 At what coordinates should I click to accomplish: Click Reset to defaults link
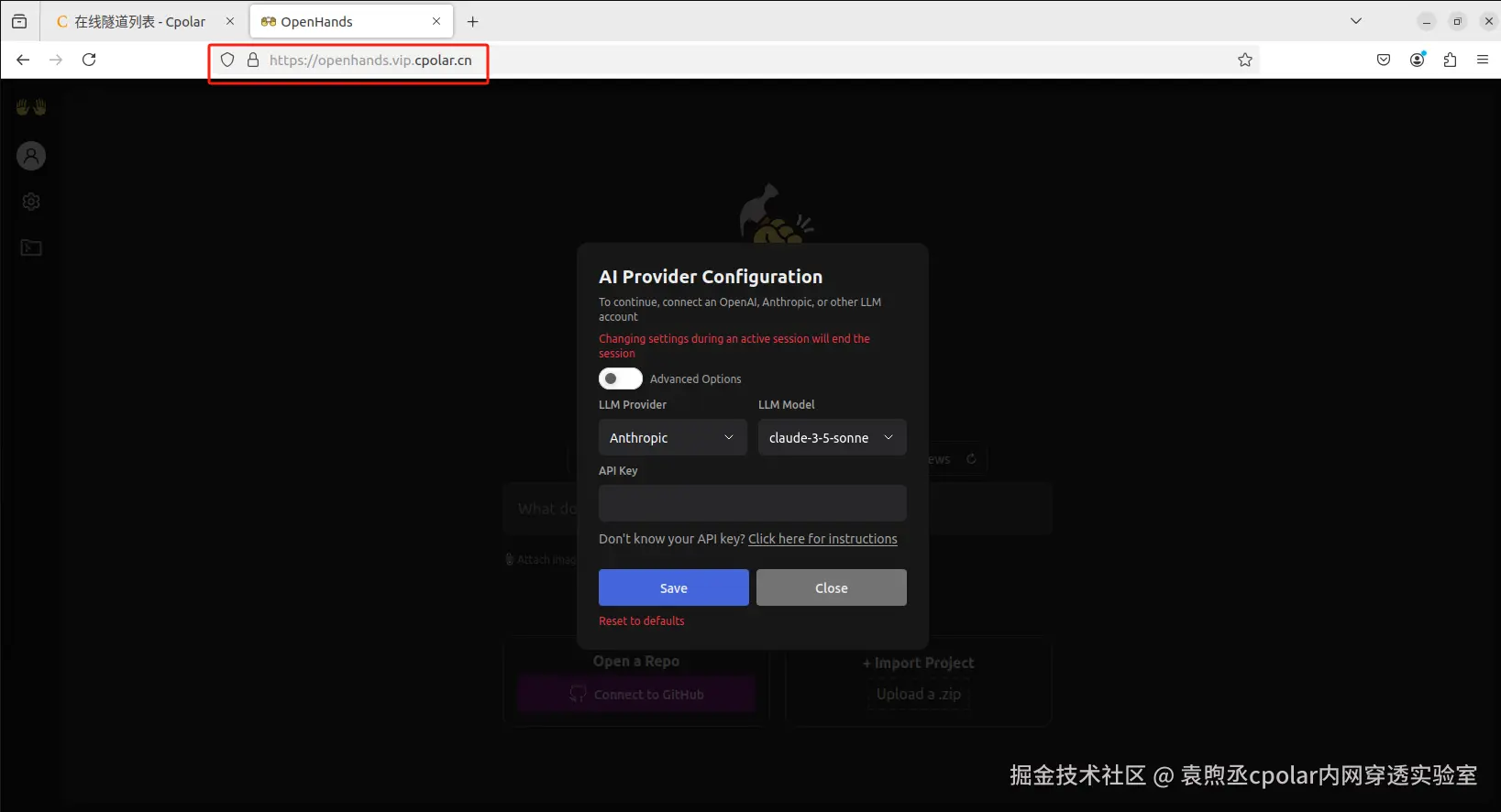click(642, 620)
